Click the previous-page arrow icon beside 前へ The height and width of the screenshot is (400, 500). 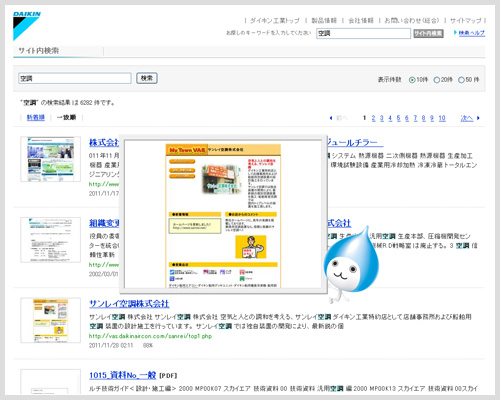[x=331, y=118]
